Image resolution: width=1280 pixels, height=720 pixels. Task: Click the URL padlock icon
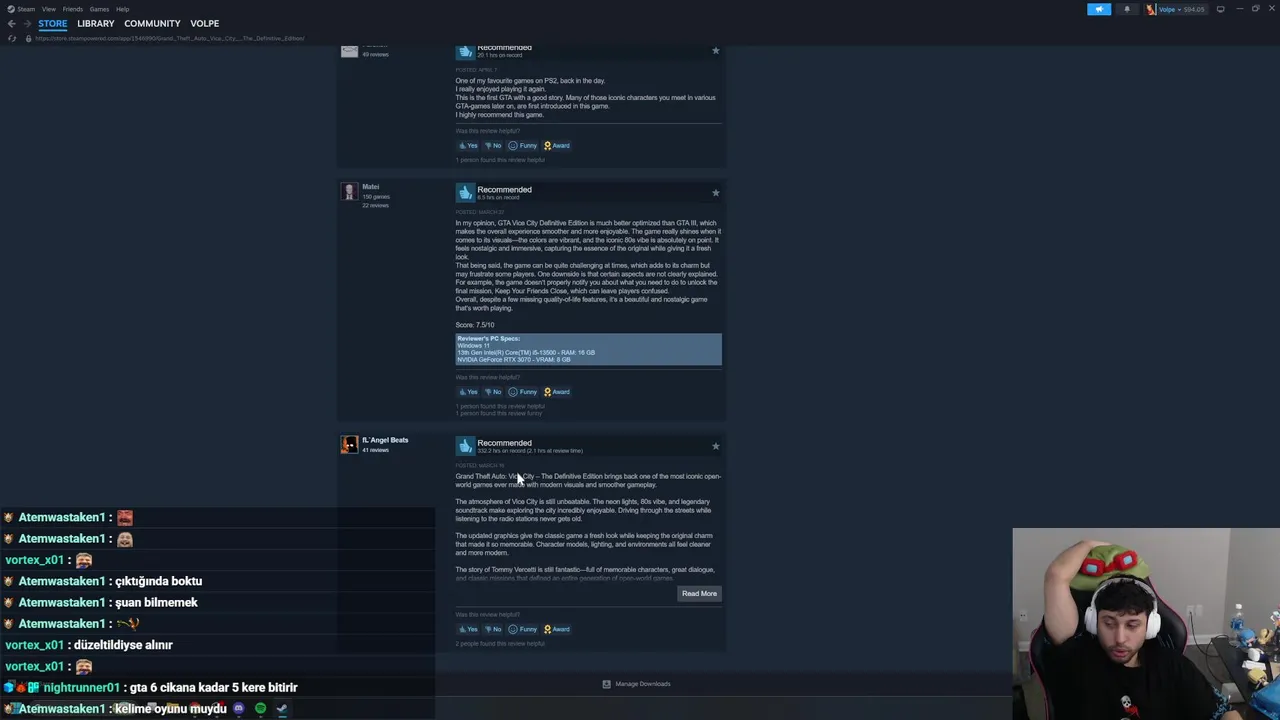28,38
